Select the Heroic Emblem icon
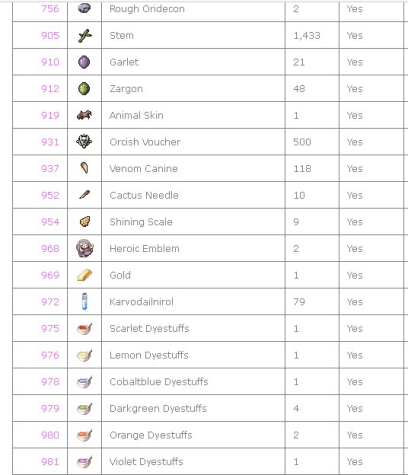408x475 pixels. [x=85, y=248]
